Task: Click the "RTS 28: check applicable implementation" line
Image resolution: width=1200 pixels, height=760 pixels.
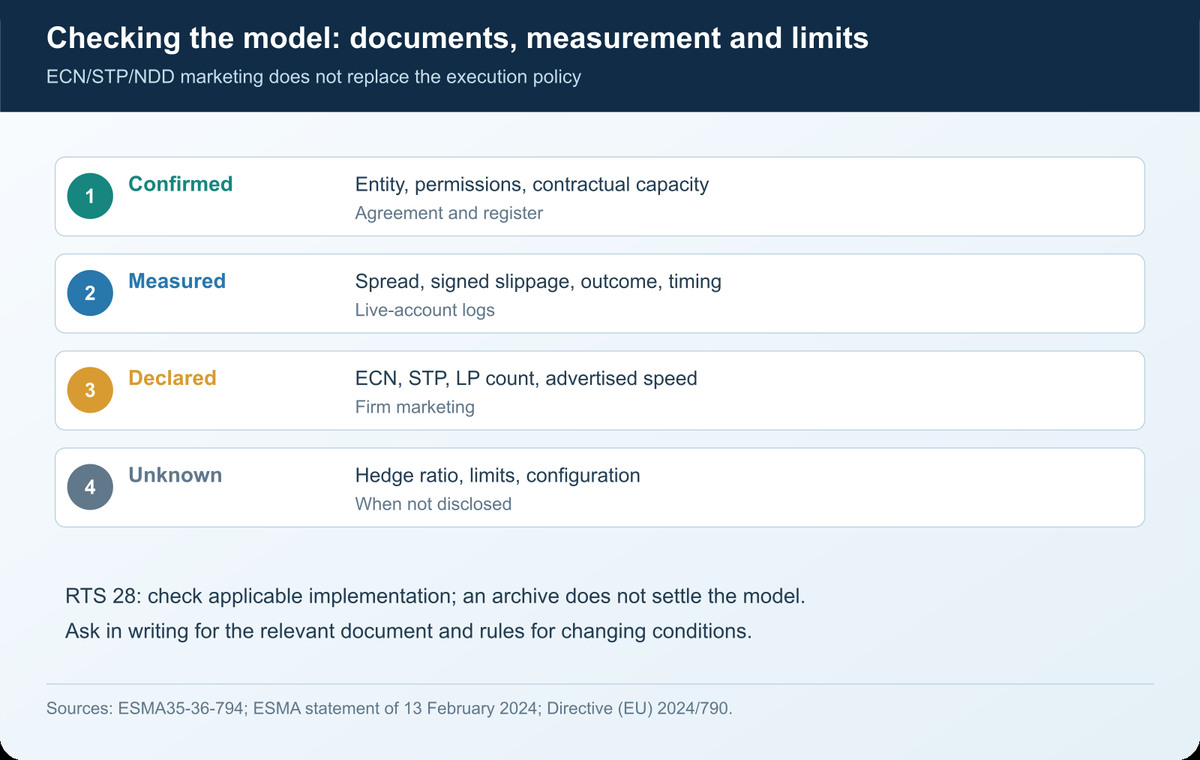Action: (x=435, y=596)
